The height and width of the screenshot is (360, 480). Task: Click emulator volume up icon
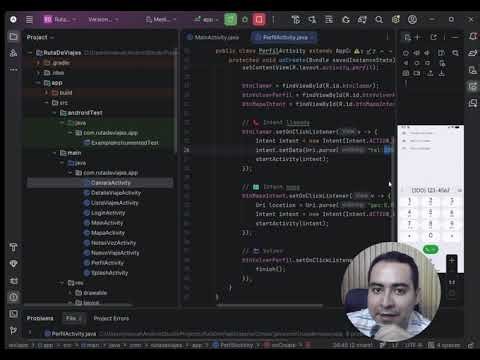417,53
